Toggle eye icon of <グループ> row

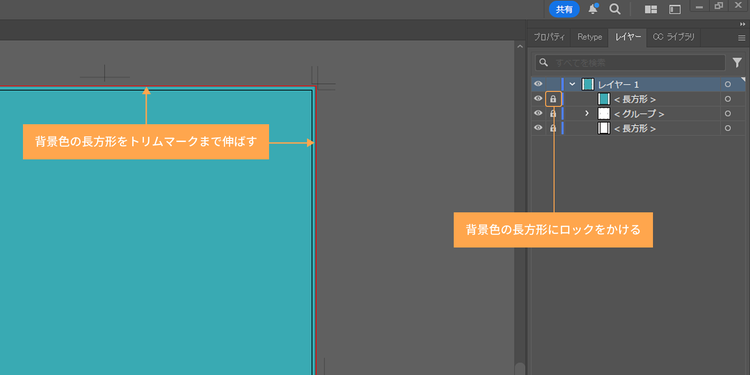click(x=538, y=113)
